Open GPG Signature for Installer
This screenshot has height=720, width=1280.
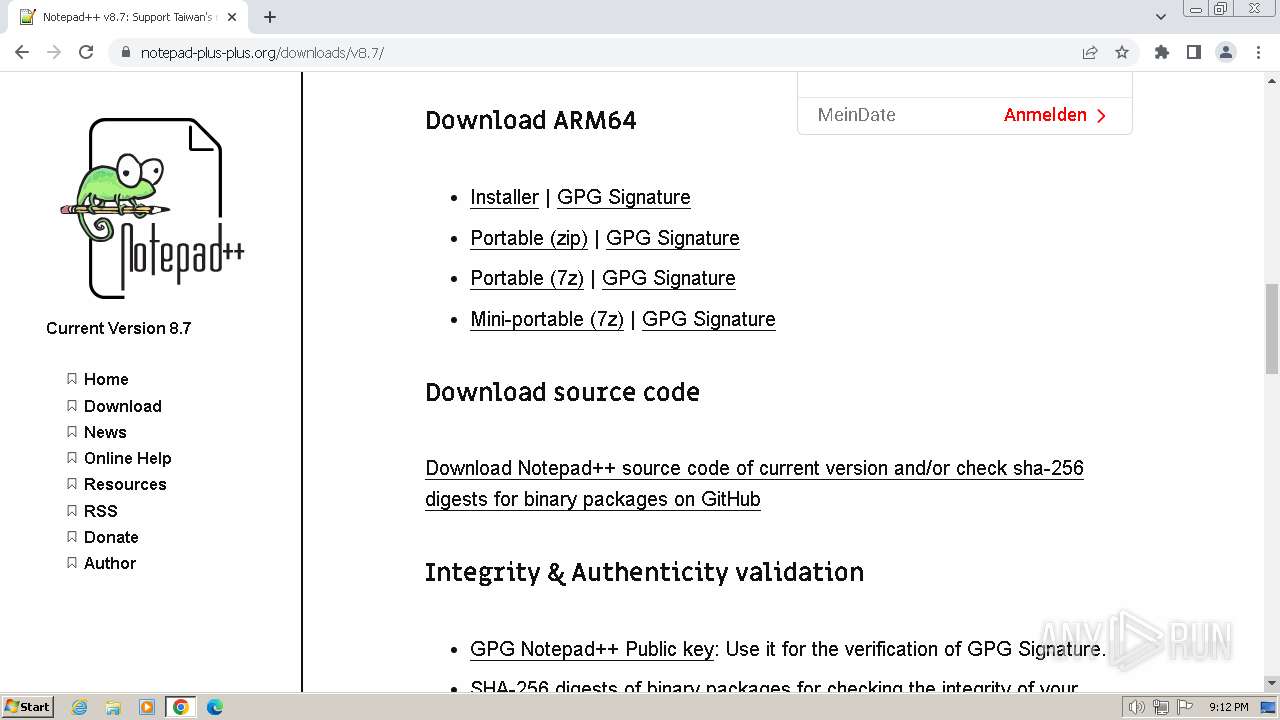tap(624, 197)
